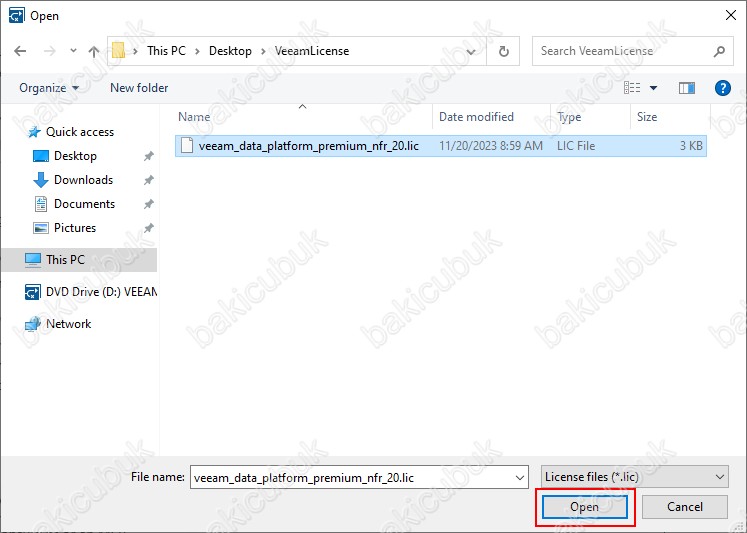The height and width of the screenshot is (533, 747).
Task: Open Help with question mark icon
Action: click(x=723, y=88)
